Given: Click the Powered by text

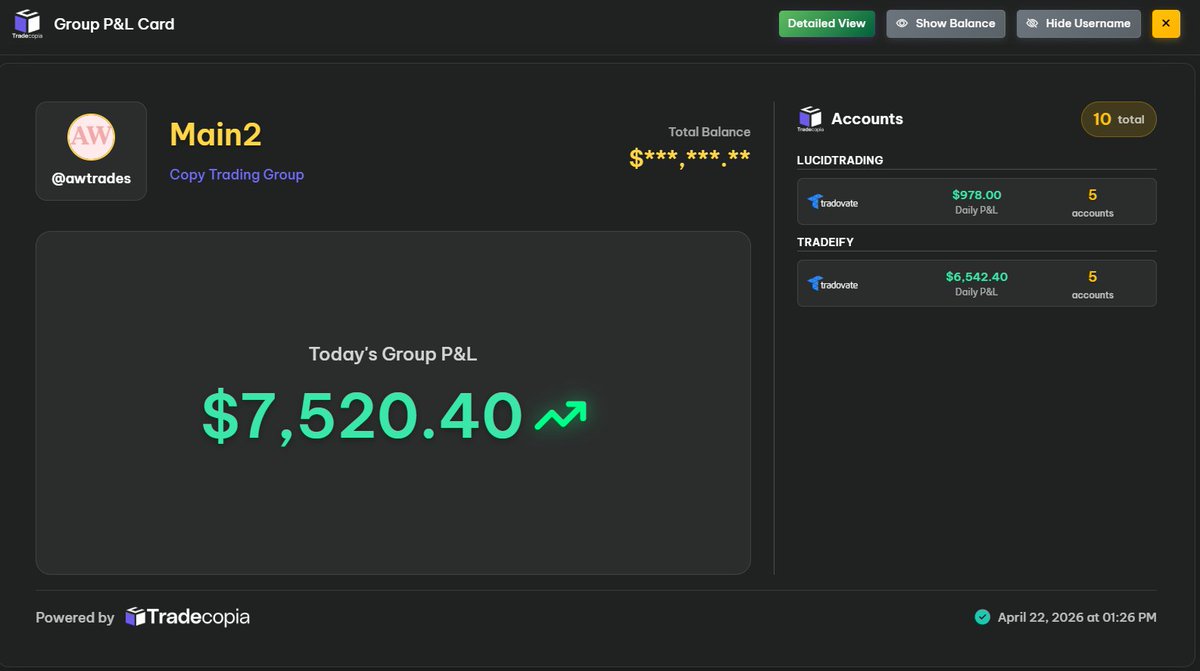Looking at the screenshot, I should click(x=75, y=618).
